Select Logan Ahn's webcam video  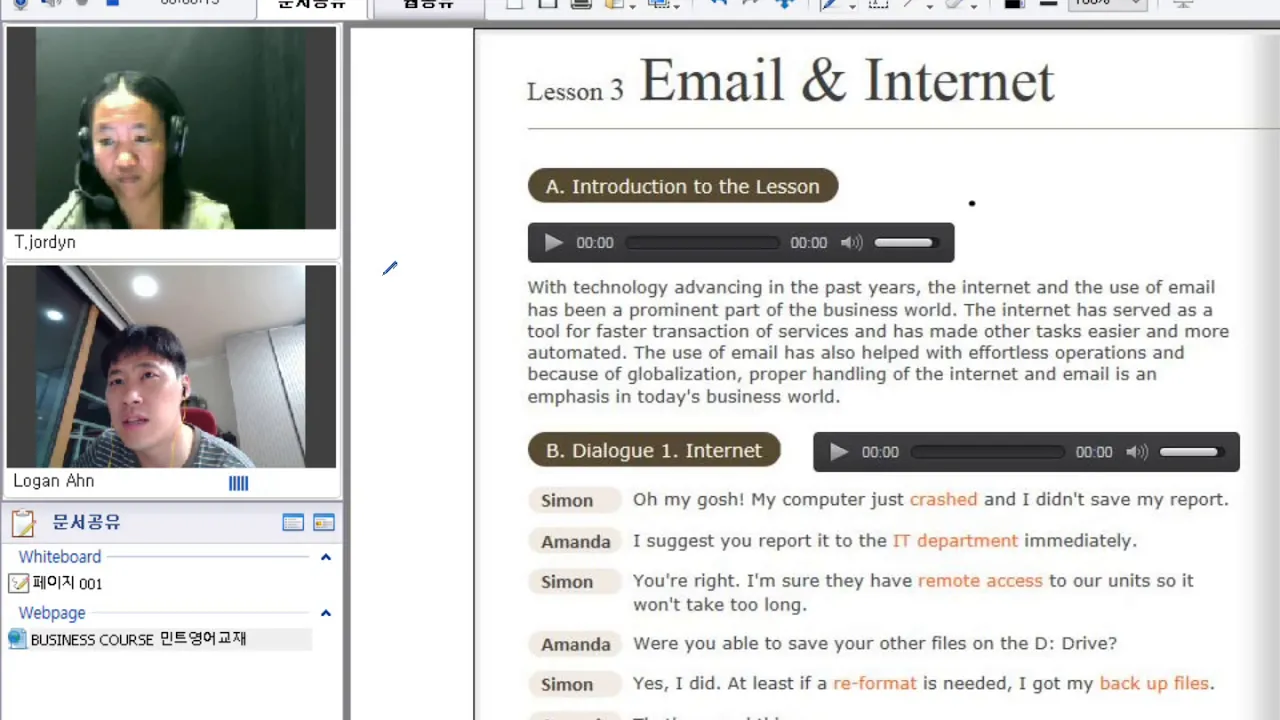pyautogui.click(x=171, y=366)
